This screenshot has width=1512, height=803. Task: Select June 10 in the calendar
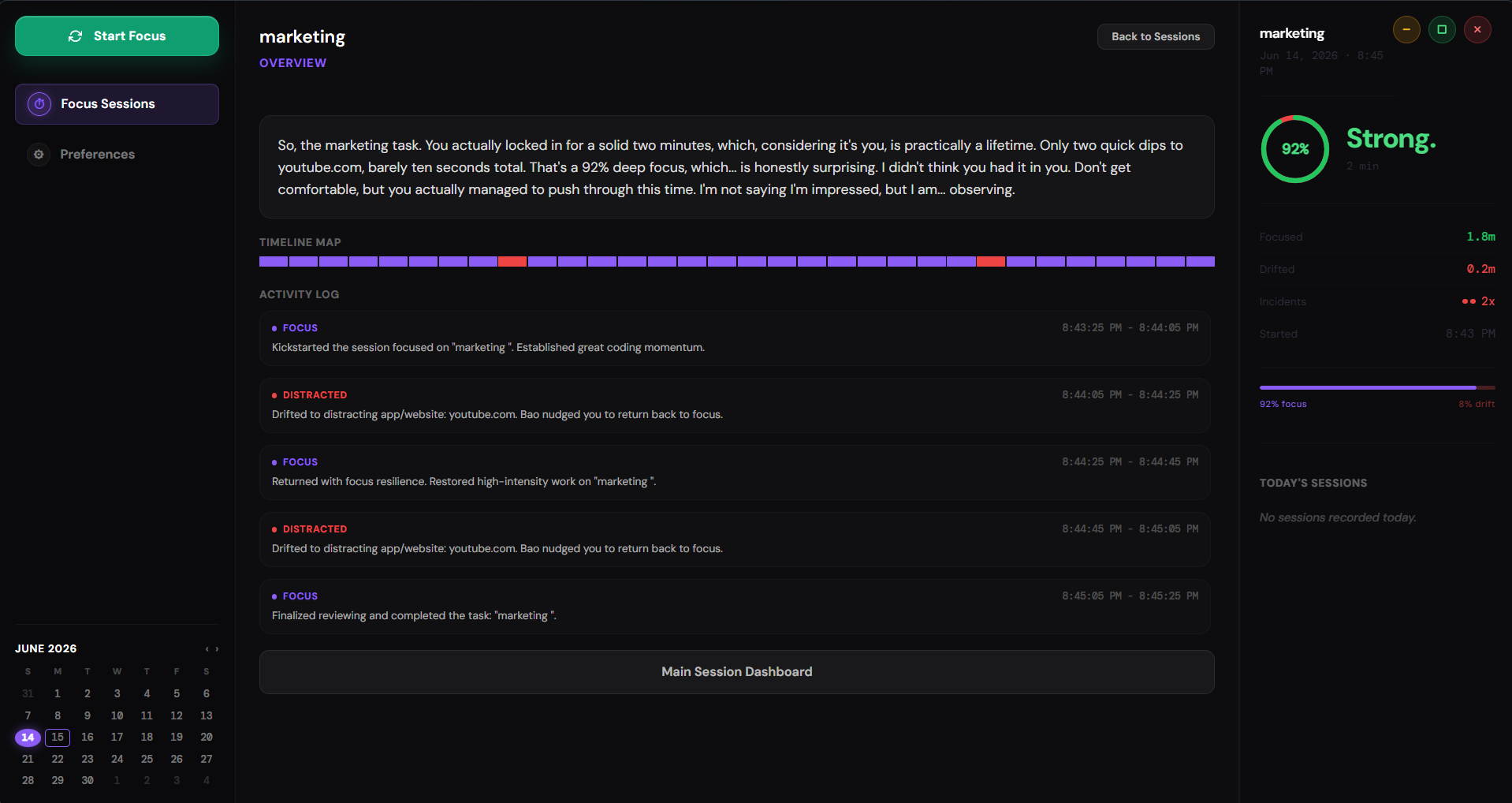[117, 716]
